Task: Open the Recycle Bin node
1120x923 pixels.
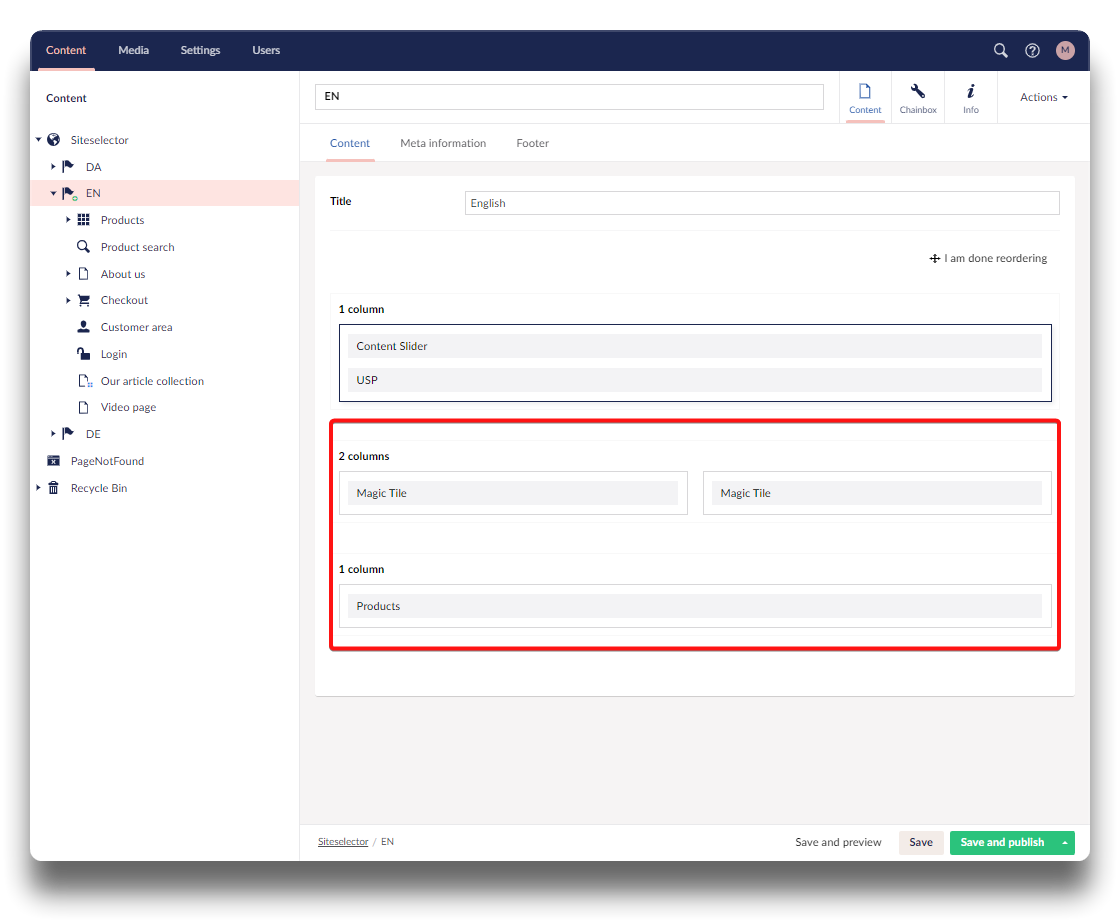Action: pos(98,488)
